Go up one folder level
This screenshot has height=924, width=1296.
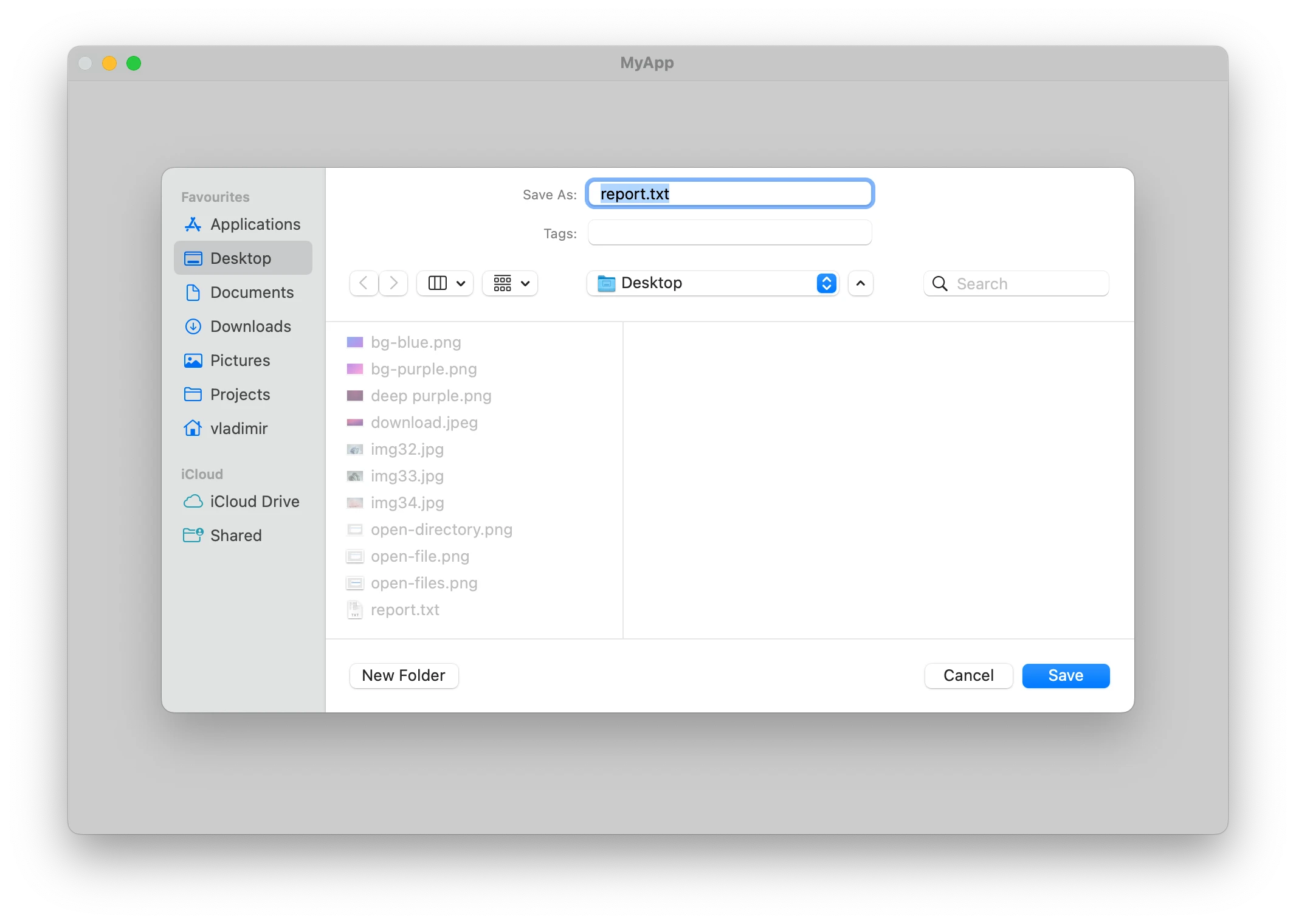[x=860, y=283]
